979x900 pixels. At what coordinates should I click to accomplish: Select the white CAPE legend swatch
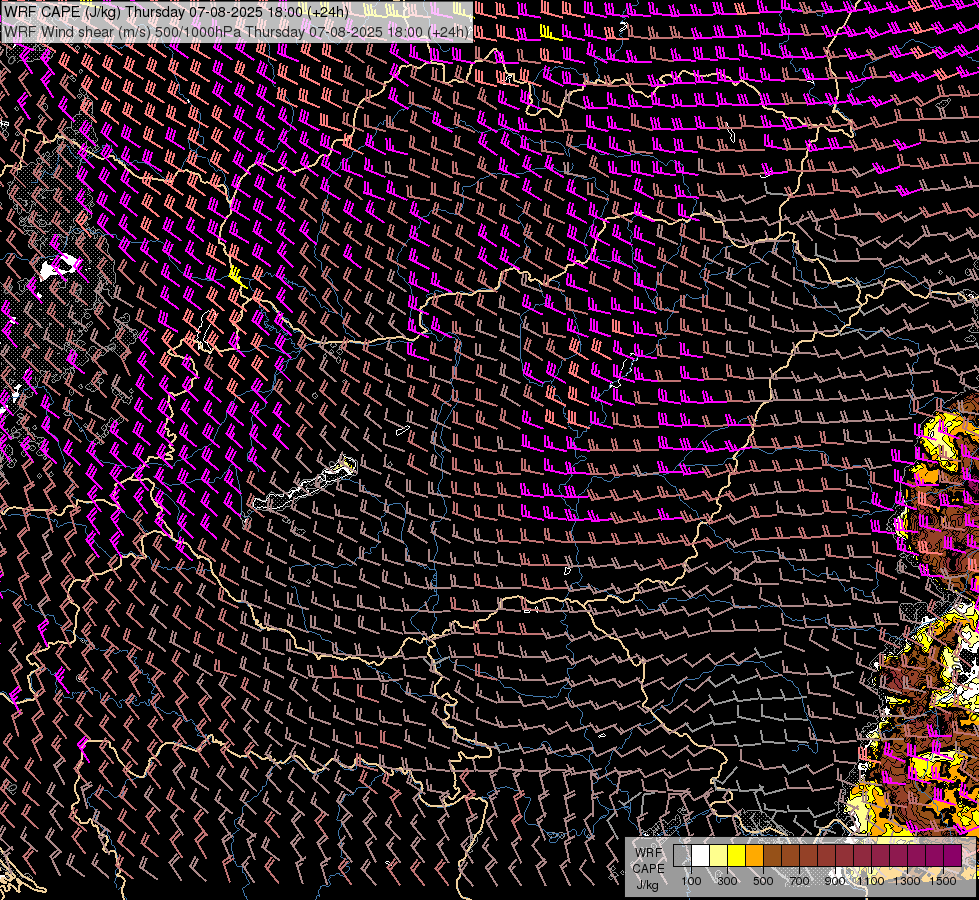pos(700,855)
